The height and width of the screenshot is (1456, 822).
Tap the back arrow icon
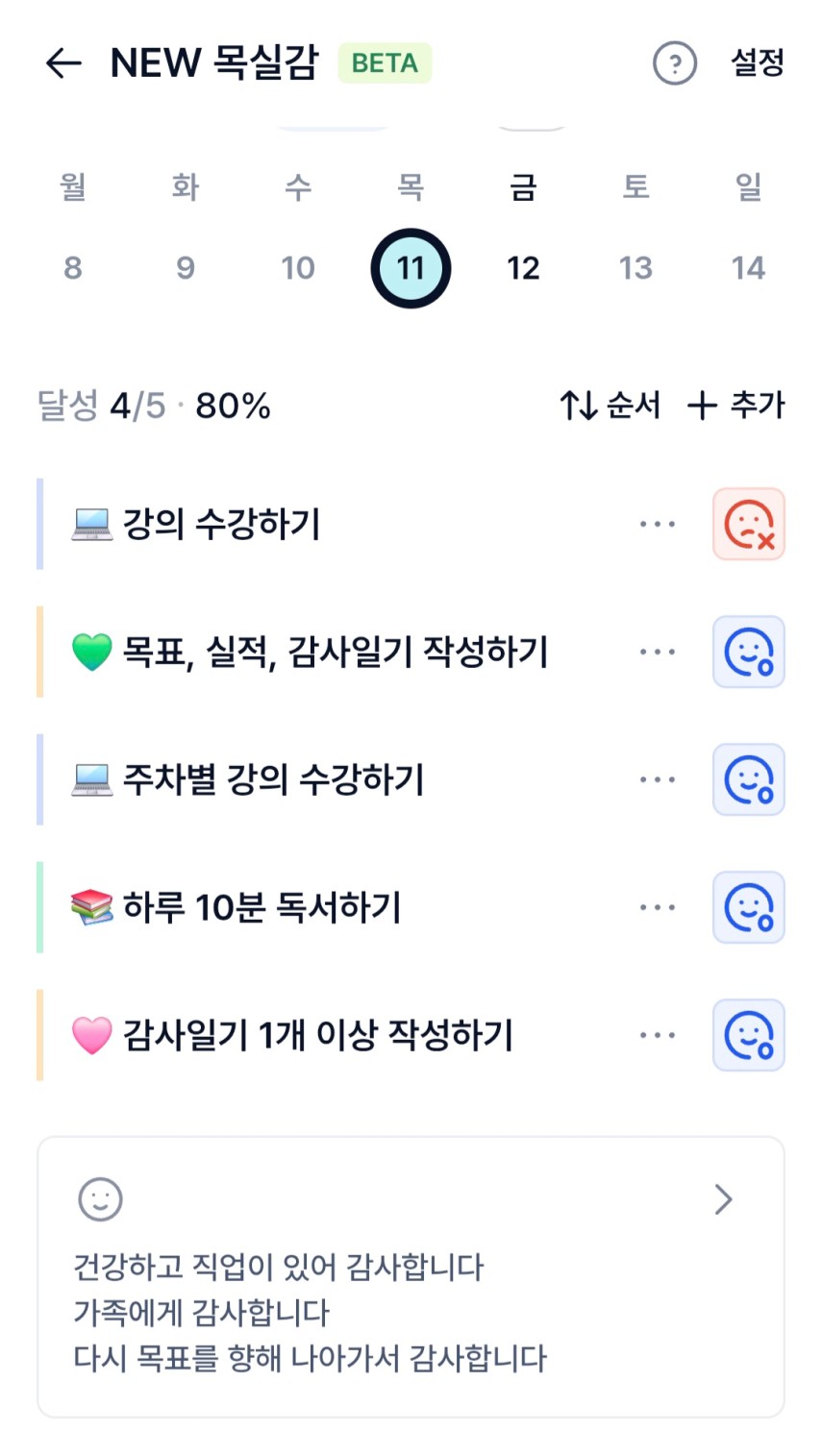[63, 63]
